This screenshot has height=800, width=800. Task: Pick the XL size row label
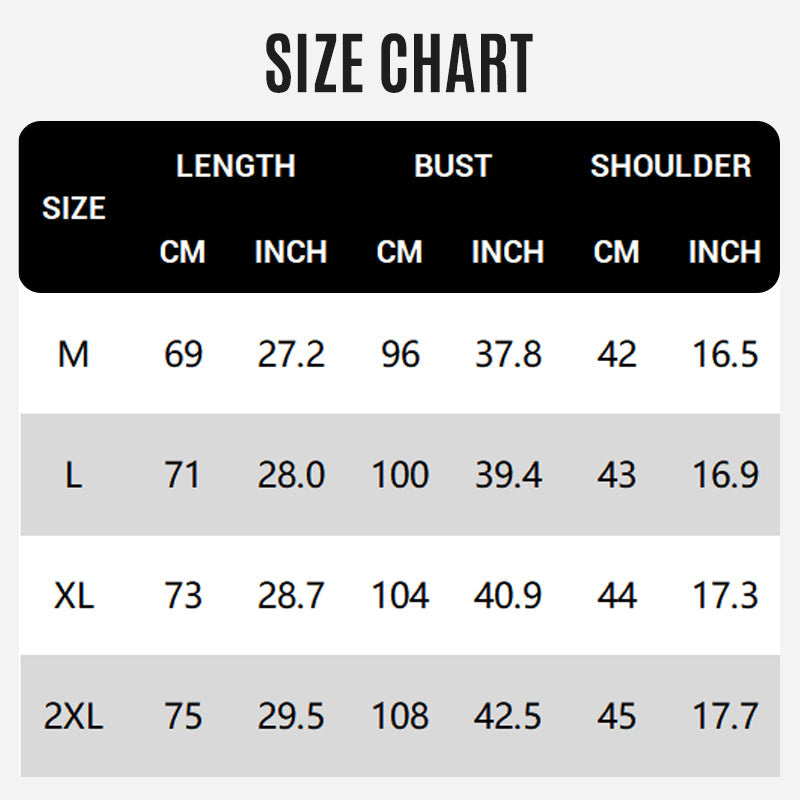[74, 596]
